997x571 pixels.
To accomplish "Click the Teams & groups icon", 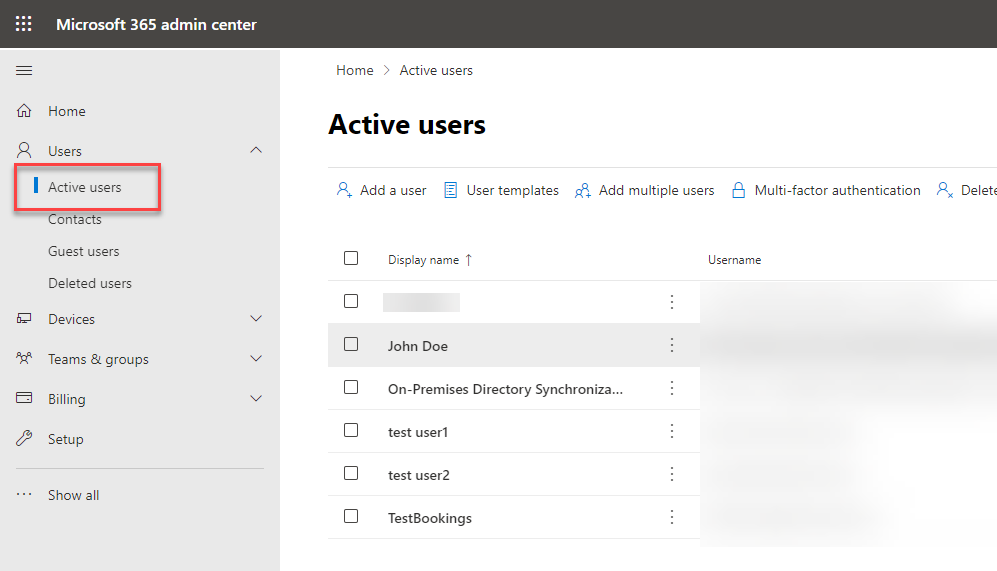I will (24, 359).
